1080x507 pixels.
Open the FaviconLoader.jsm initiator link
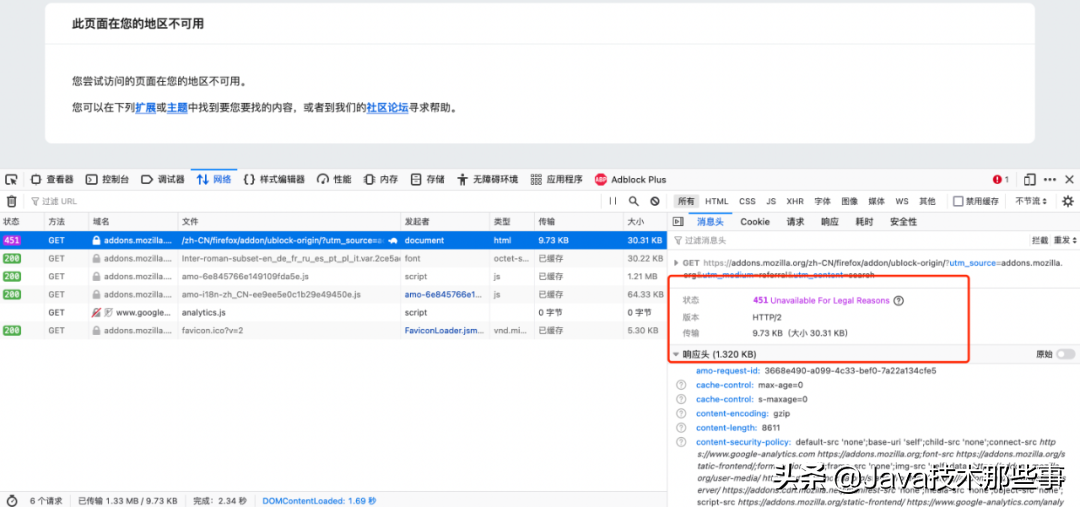pos(444,330)
